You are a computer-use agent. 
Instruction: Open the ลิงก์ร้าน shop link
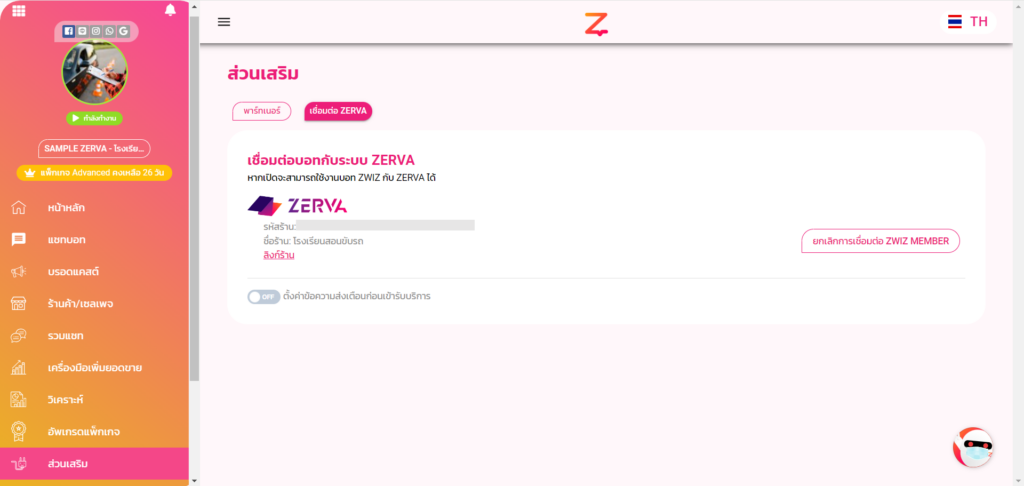point(278,255)
